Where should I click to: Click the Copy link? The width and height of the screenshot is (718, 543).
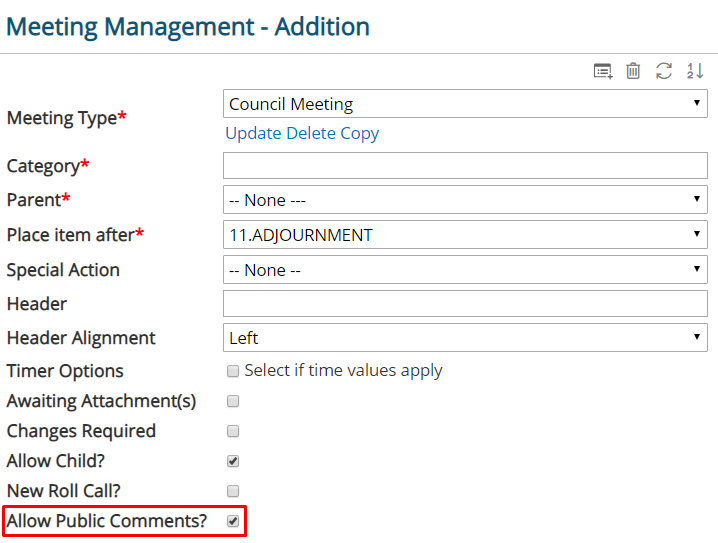coord(359,133)
